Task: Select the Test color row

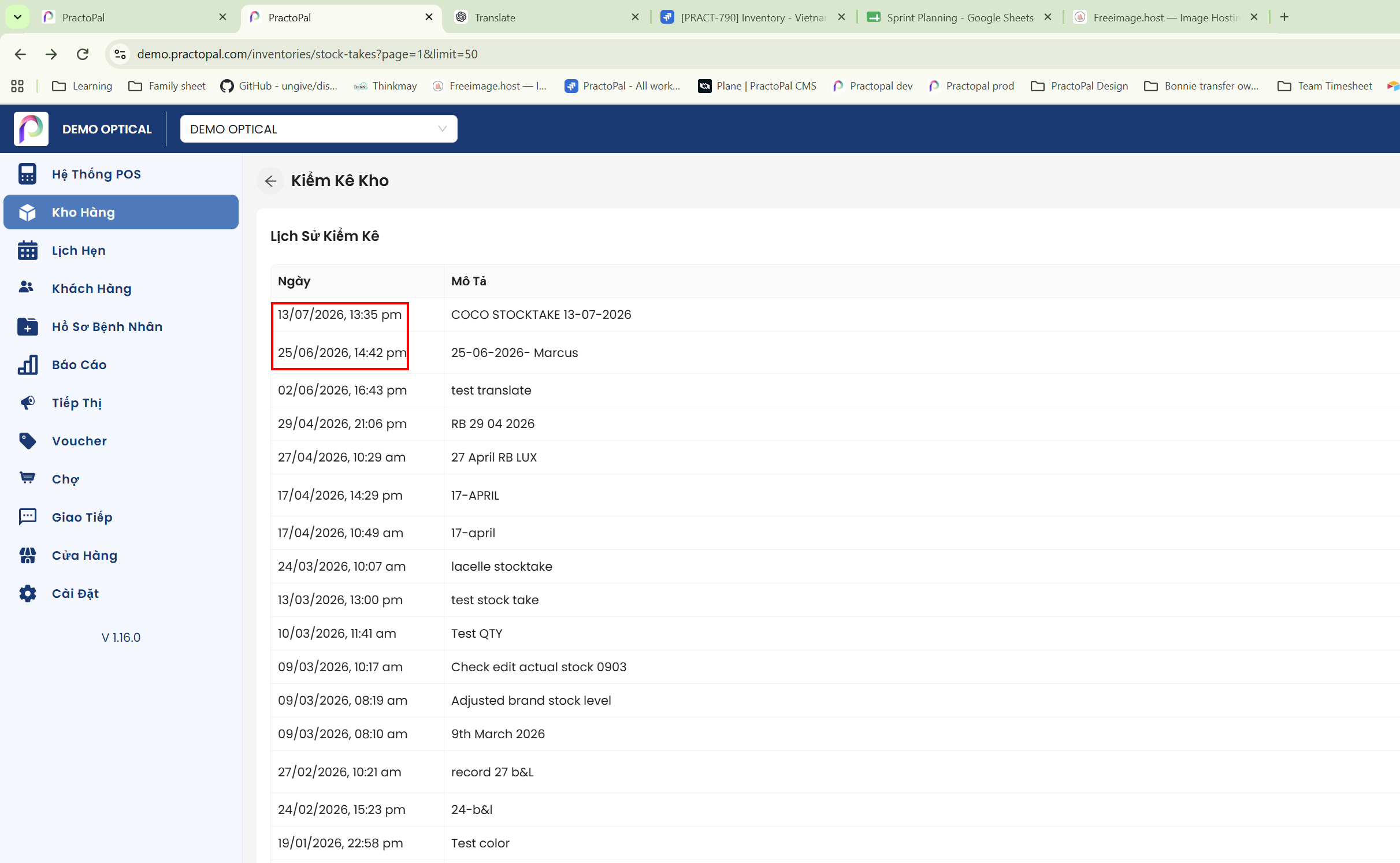Action: (x=835, y=843)
